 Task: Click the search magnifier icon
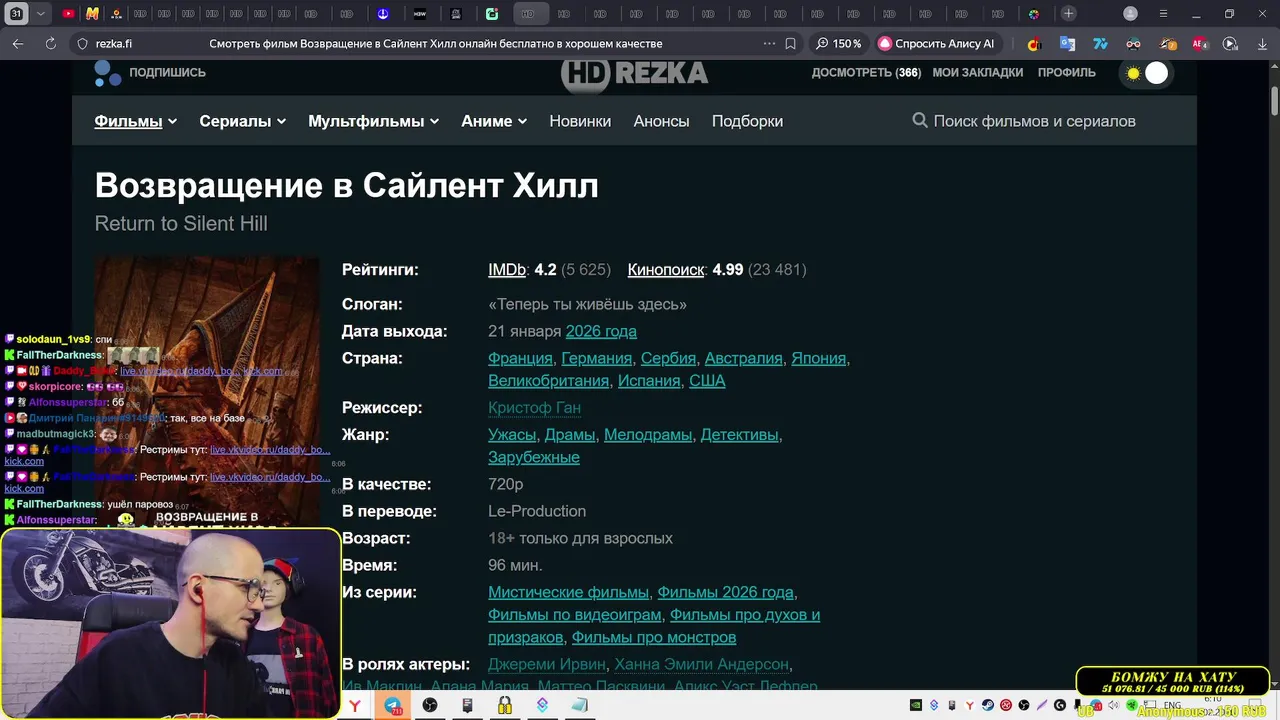click(x=920, y=121)
